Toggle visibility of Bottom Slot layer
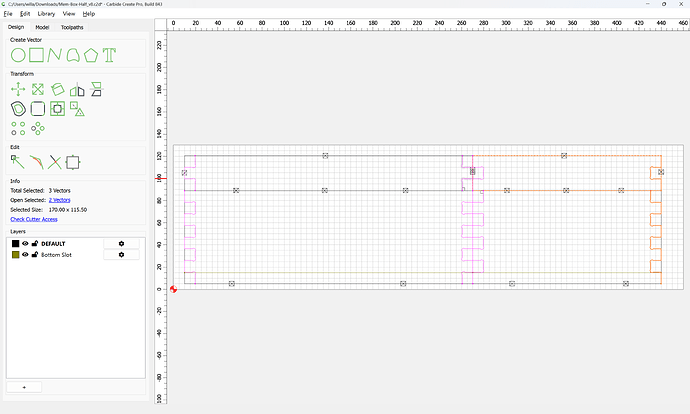This screenshot has height=414, width=690. pyautogui.click(x=25, y=255)
